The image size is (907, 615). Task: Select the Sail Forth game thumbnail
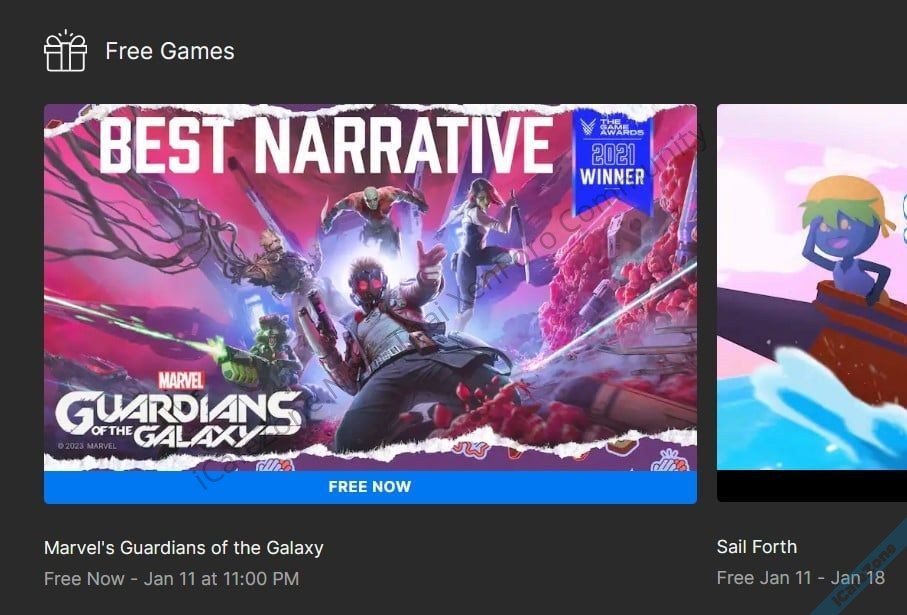click(x=812, y=287)
